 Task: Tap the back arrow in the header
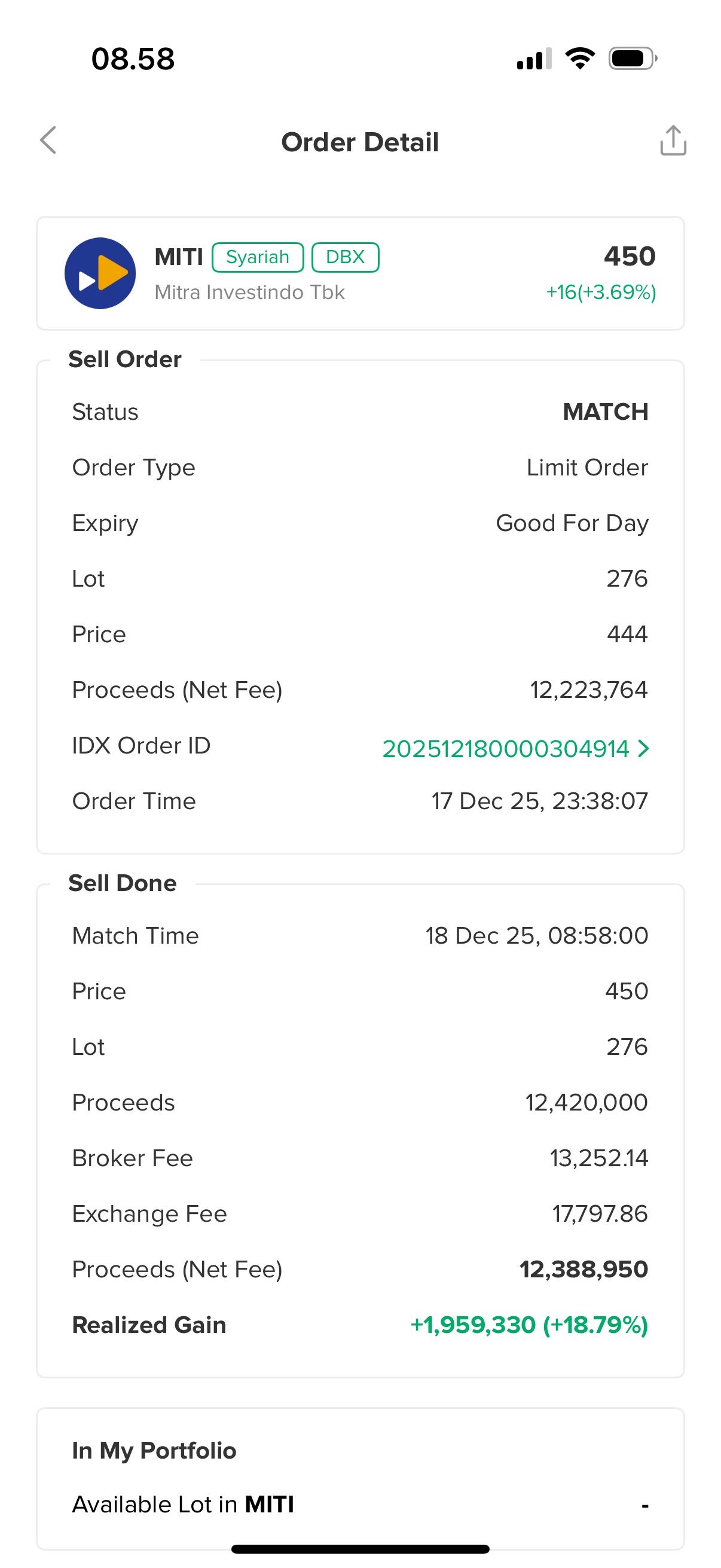click(x=48, y=141)
